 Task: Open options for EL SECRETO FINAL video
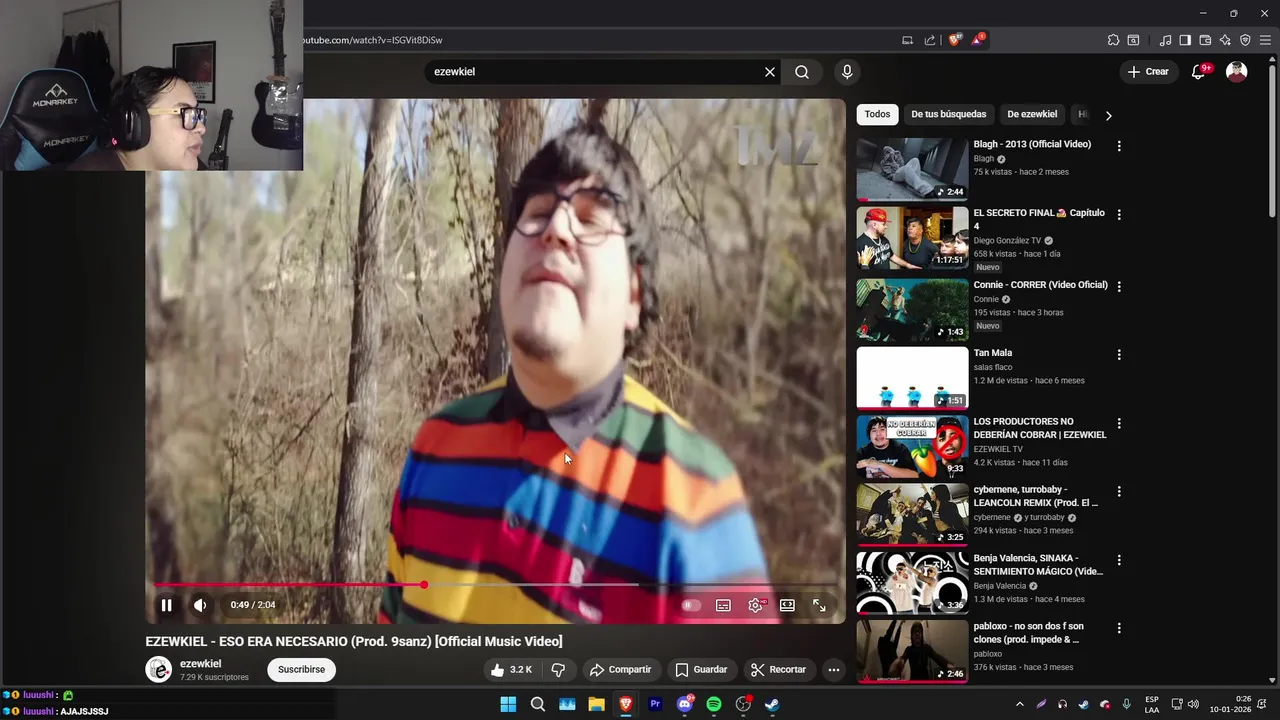click(1119, 215)
